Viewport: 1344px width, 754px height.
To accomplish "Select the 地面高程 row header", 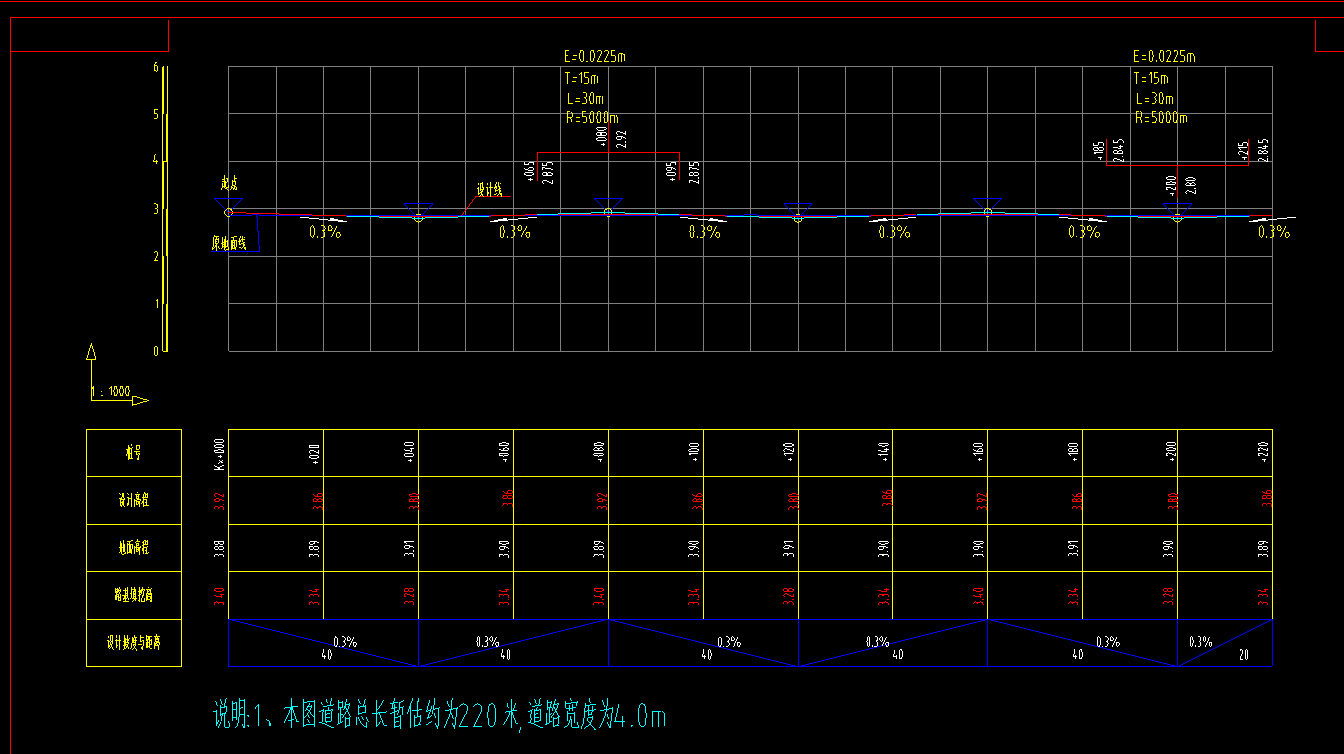I will [x=134, y=548].
